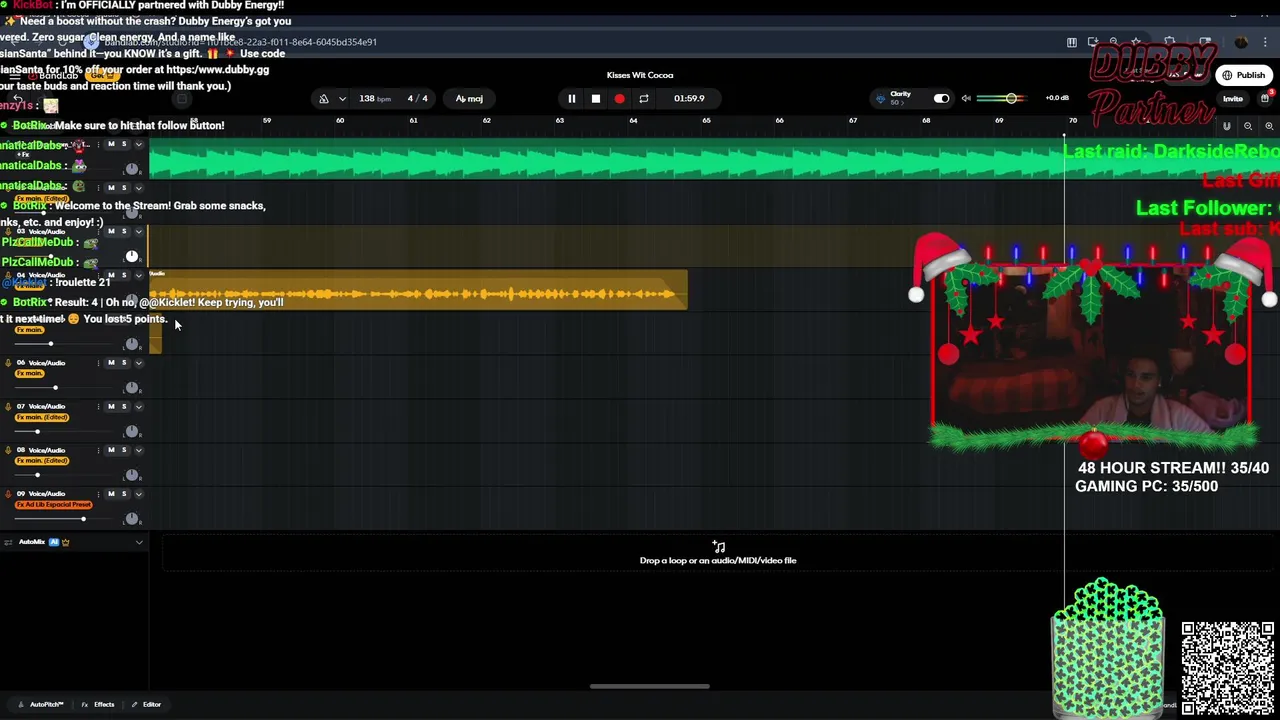
Task: Expand track 04 chevron
Action: [x=139, y=275]
